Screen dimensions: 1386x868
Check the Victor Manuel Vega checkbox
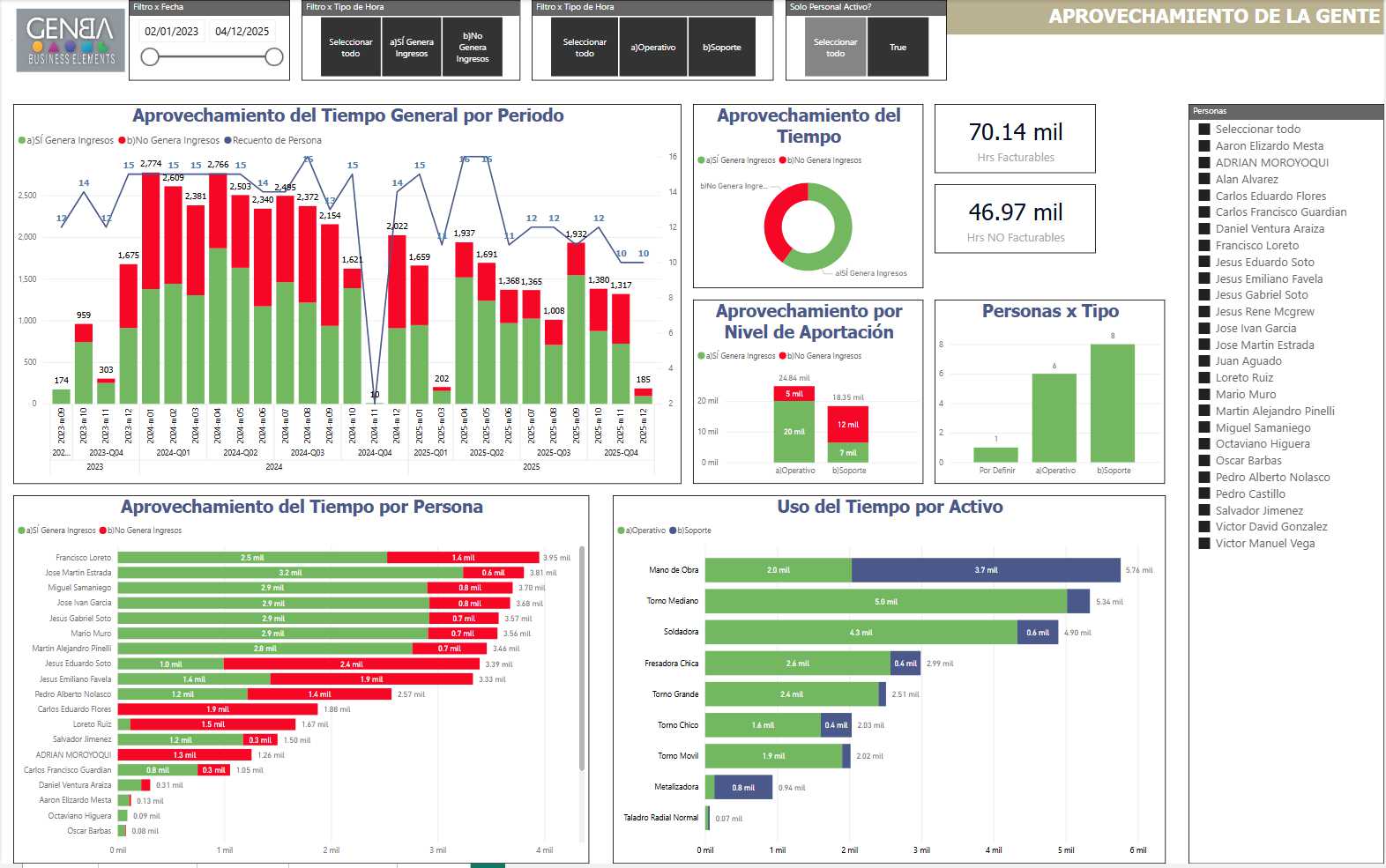[1204, 544]
